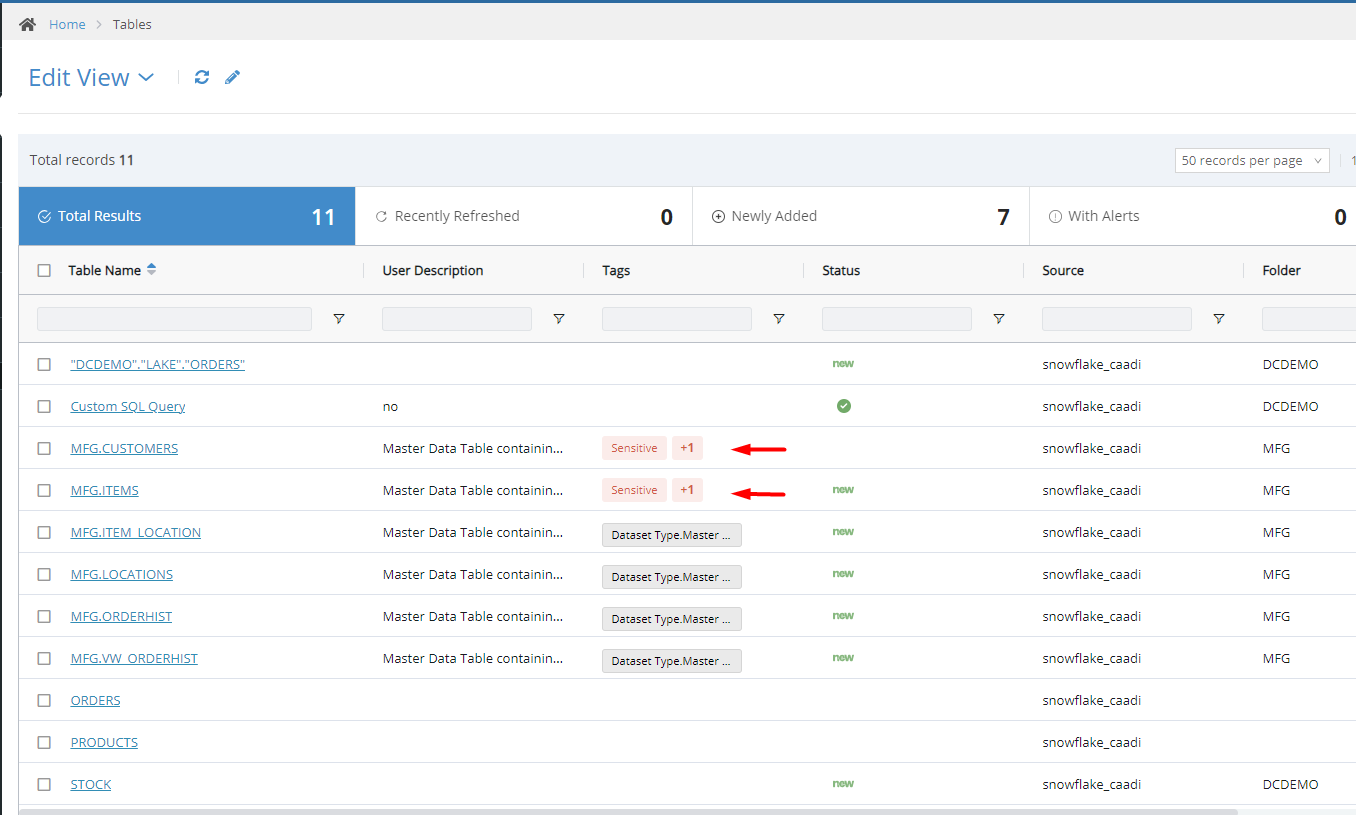
Task: Check the Custom SQL Query row checkbox
Action: tap(44, 406)
